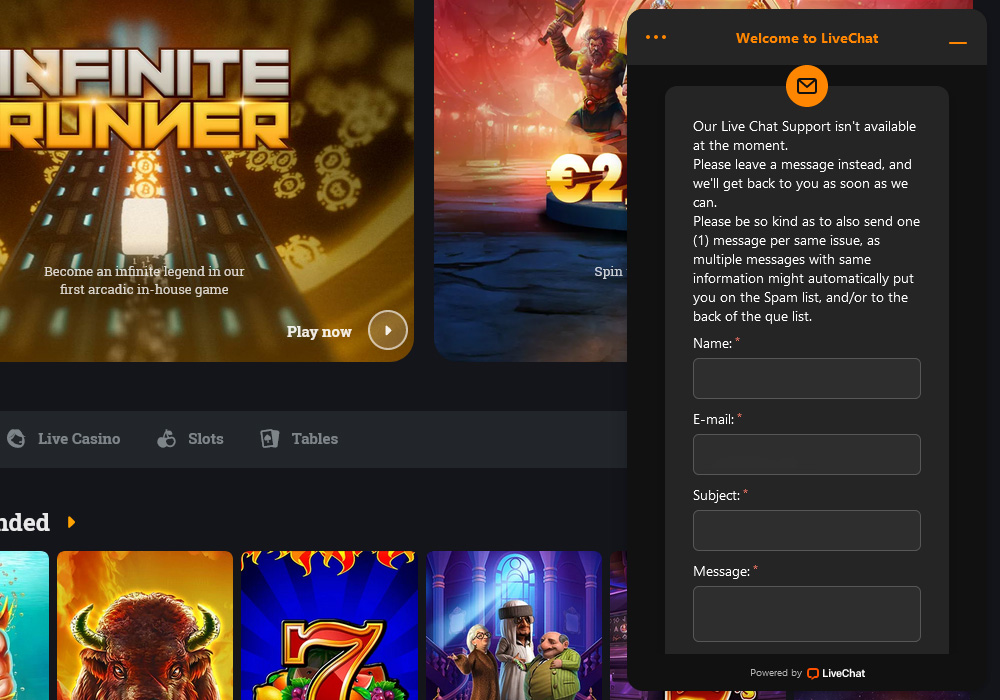Open the buffalo game thumbnail

pos(145,625)
